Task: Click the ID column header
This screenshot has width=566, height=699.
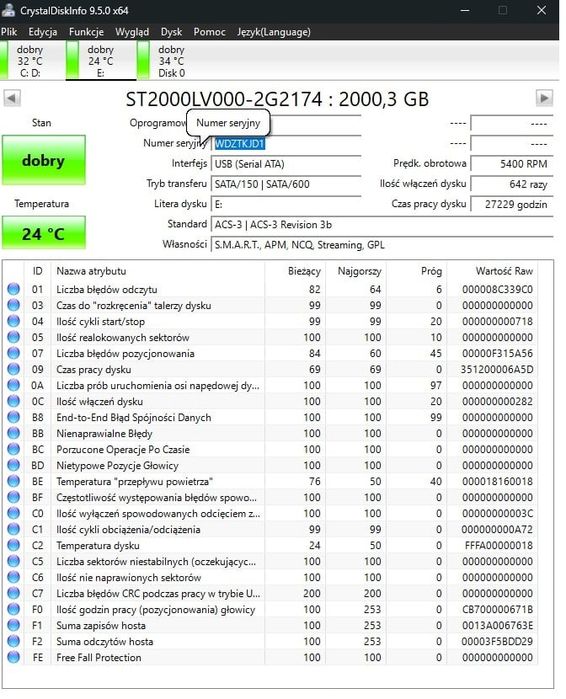Action: pos(37,271)
